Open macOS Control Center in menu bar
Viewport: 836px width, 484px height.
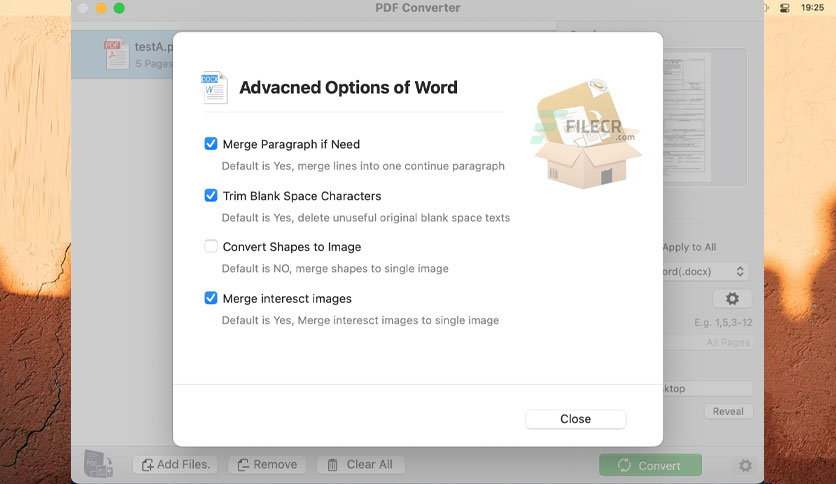click(x=784, y=8)
